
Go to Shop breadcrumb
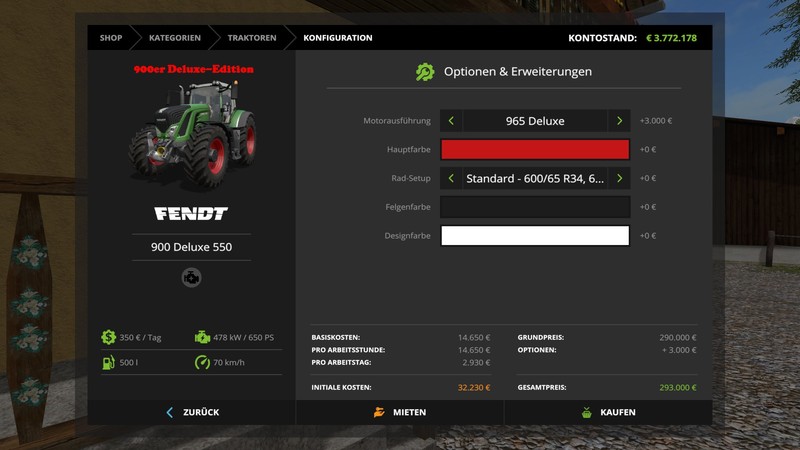click(110, 38)
